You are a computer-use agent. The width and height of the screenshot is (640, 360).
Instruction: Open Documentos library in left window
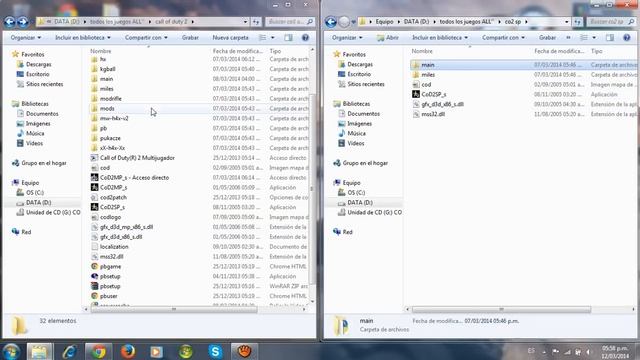(42, 114)
